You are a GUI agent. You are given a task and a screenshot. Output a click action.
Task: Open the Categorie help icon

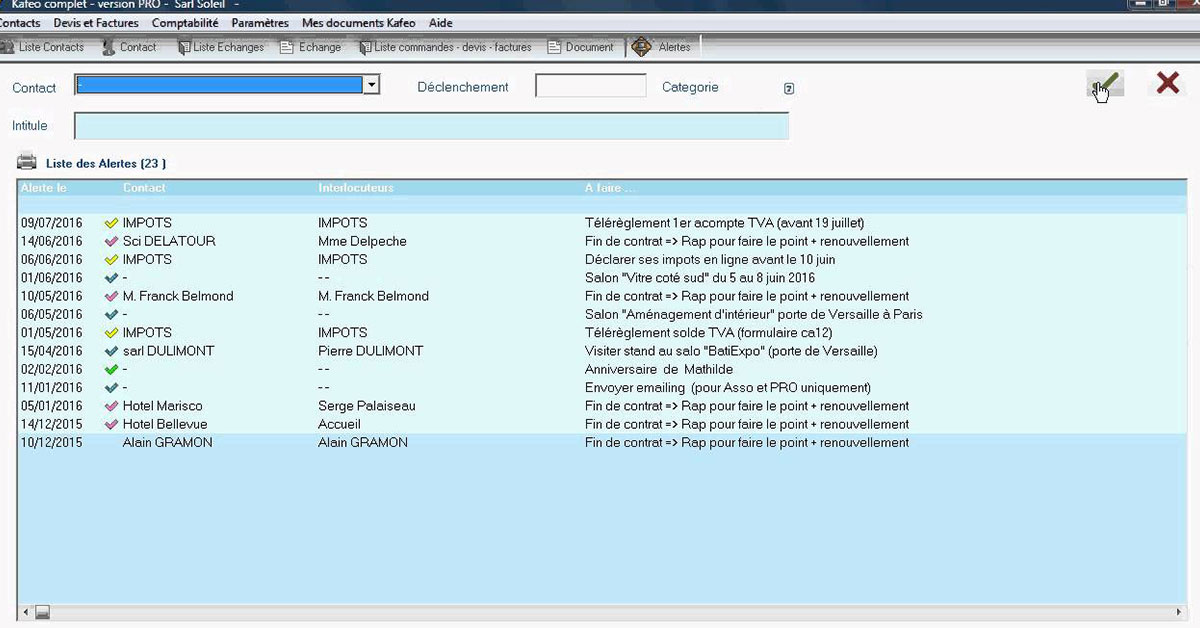789,88
